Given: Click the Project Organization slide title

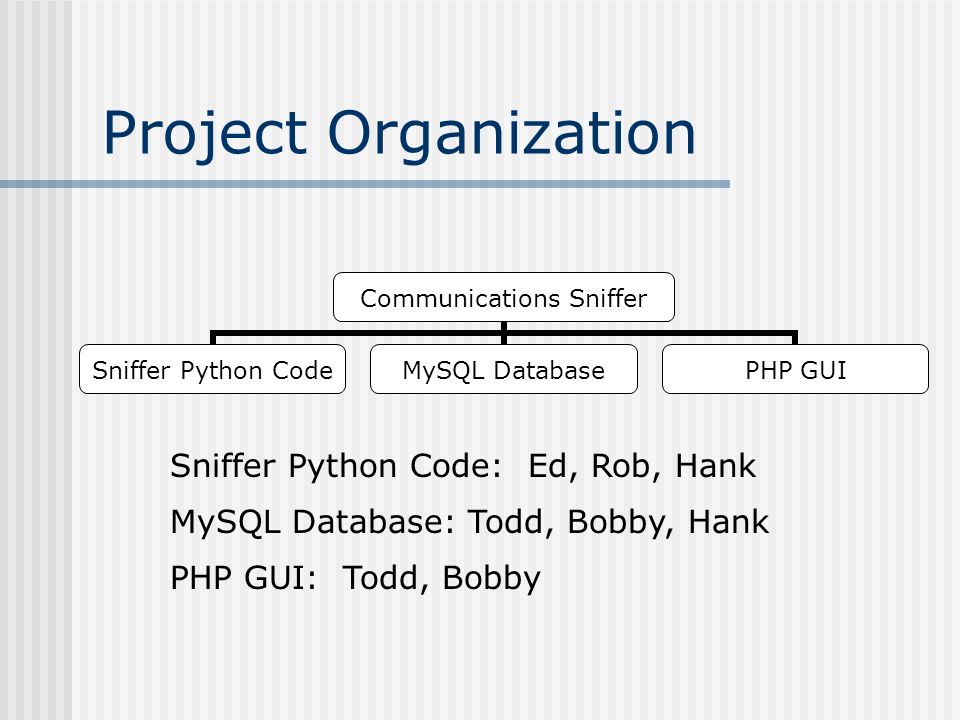Looking at the screenshot, I should 399,135.
